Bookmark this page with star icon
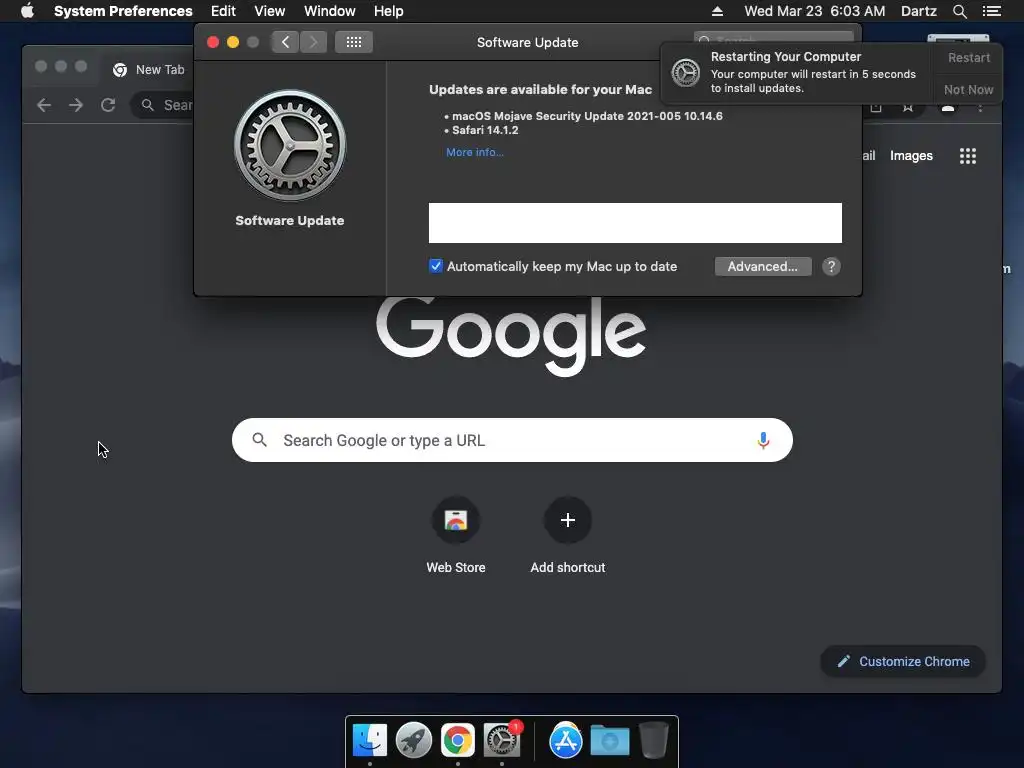The image size is (1024, 768). (x=908, y=107)
